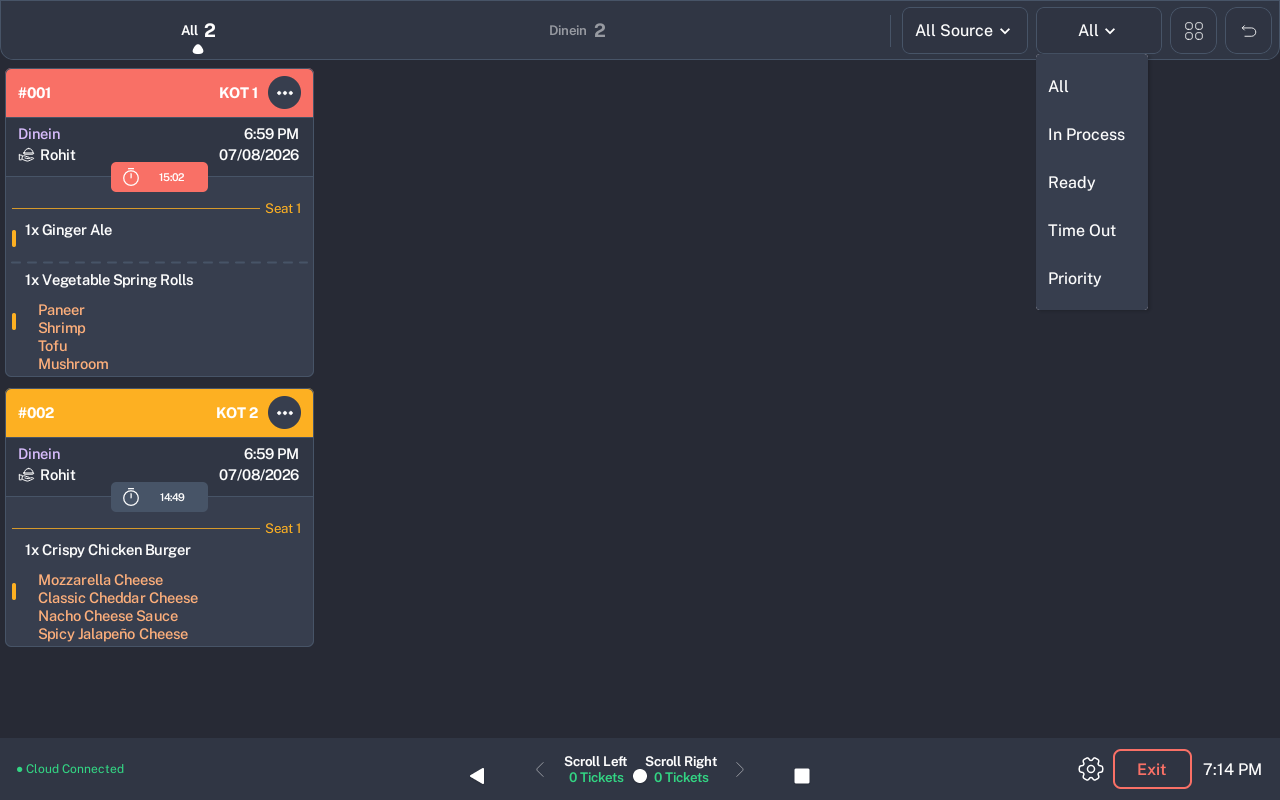Click the red #001 ticket header
This screenshot has width=1280, height=800.
click(x=159, y=93)
